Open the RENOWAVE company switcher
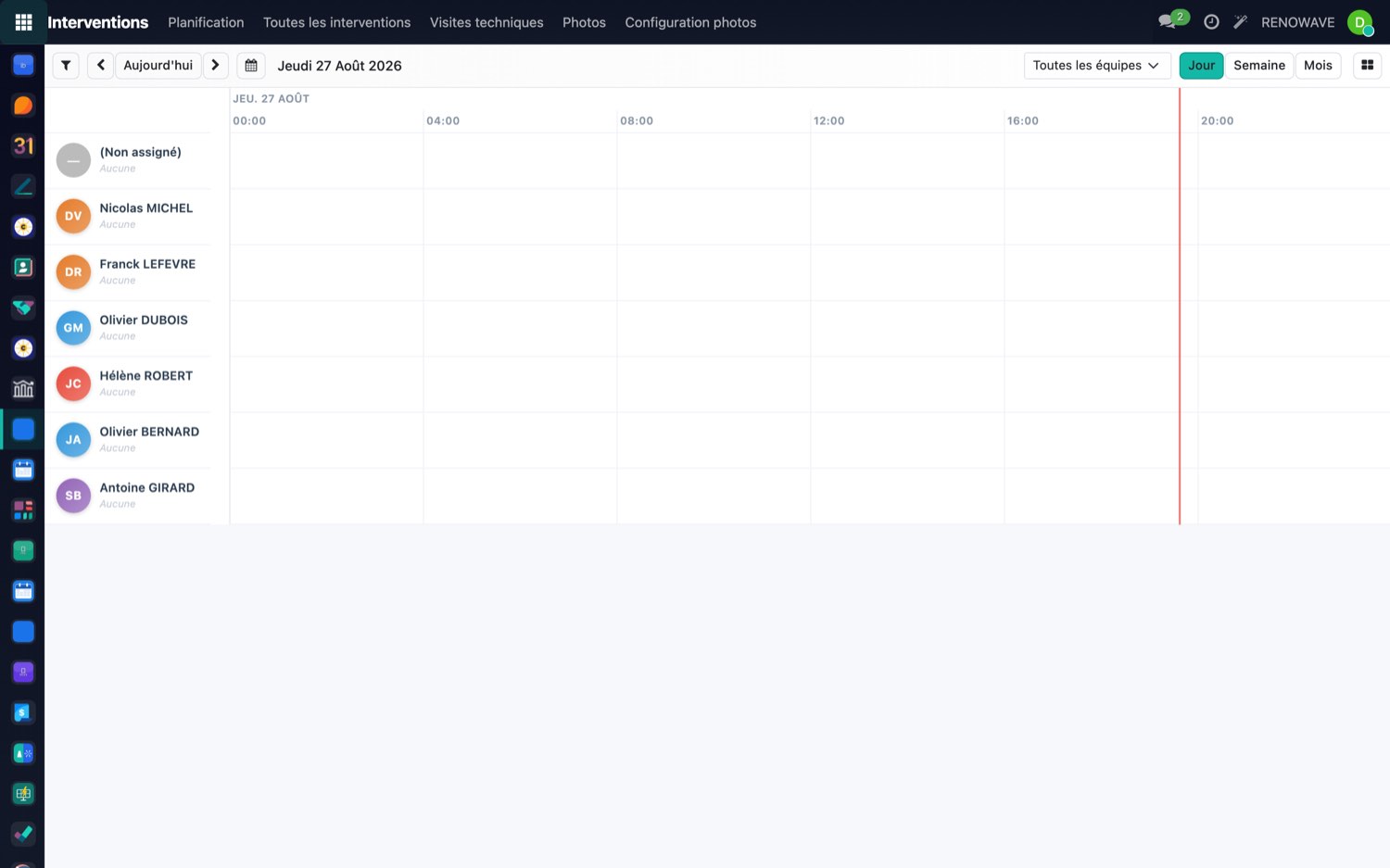Screen dimensions: 1390x868 pos(1297,22)
